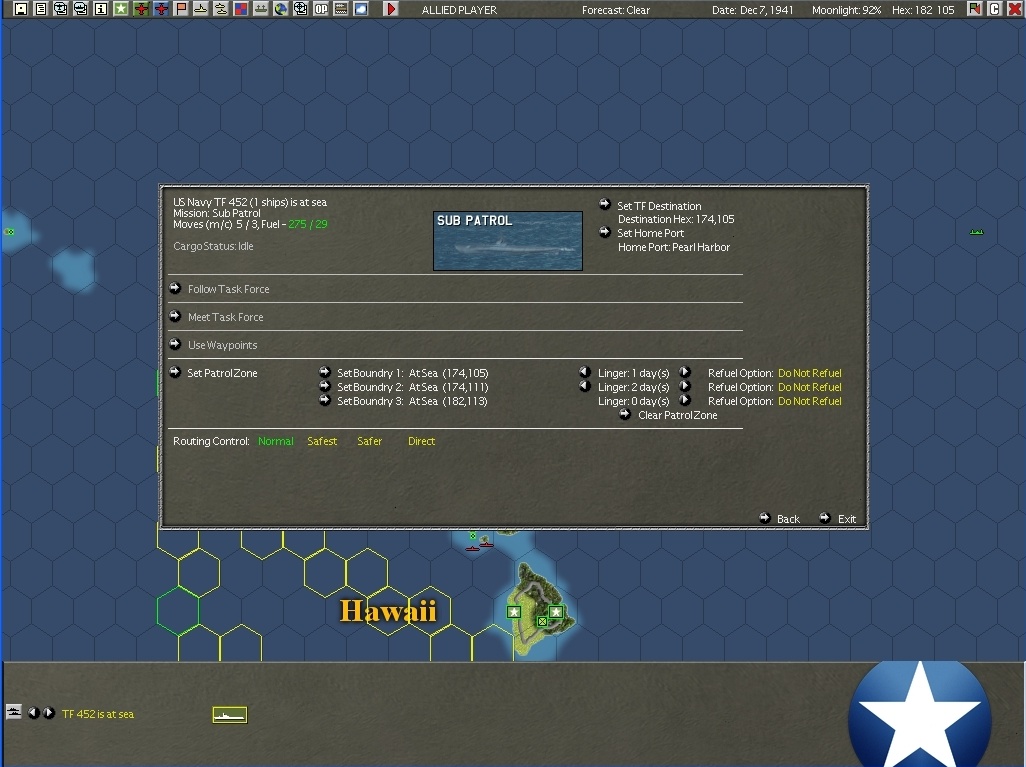Viewport: 1026px width, 767px height.
Task: Choose Safer routing control option
Action: click(370, 441)
